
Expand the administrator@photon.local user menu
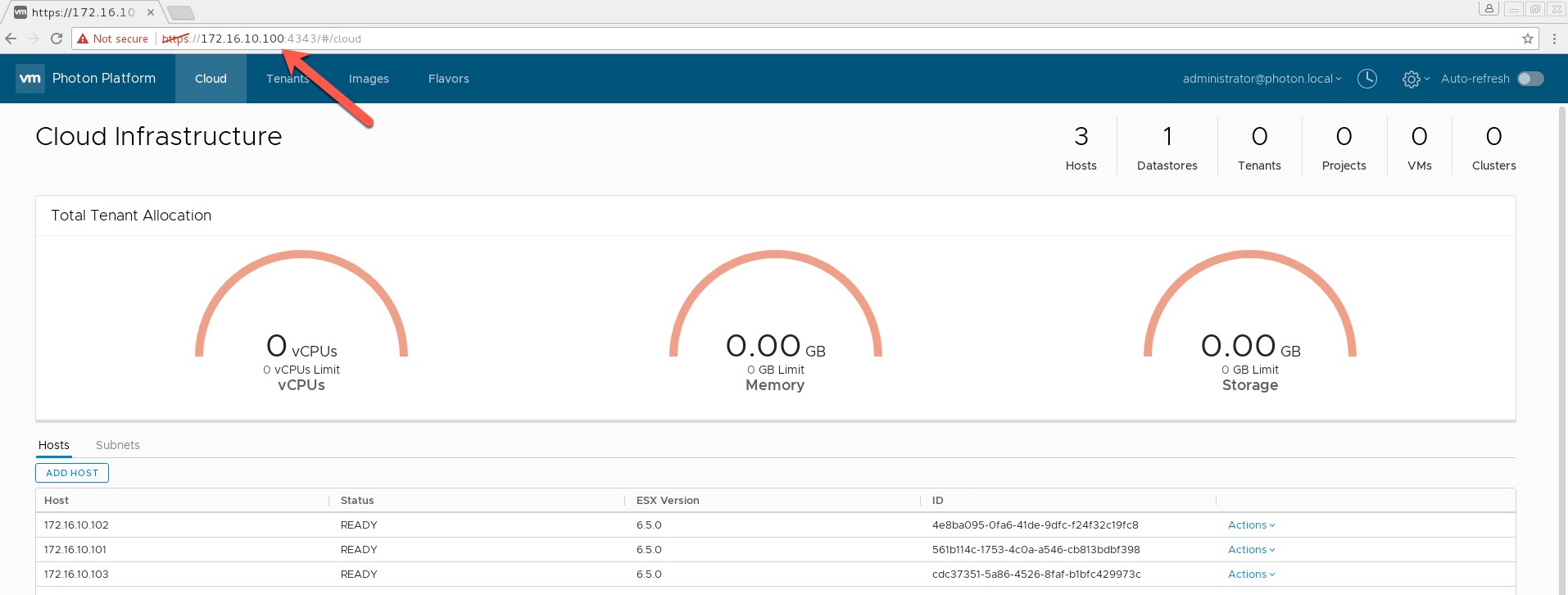pos(1262,79)
